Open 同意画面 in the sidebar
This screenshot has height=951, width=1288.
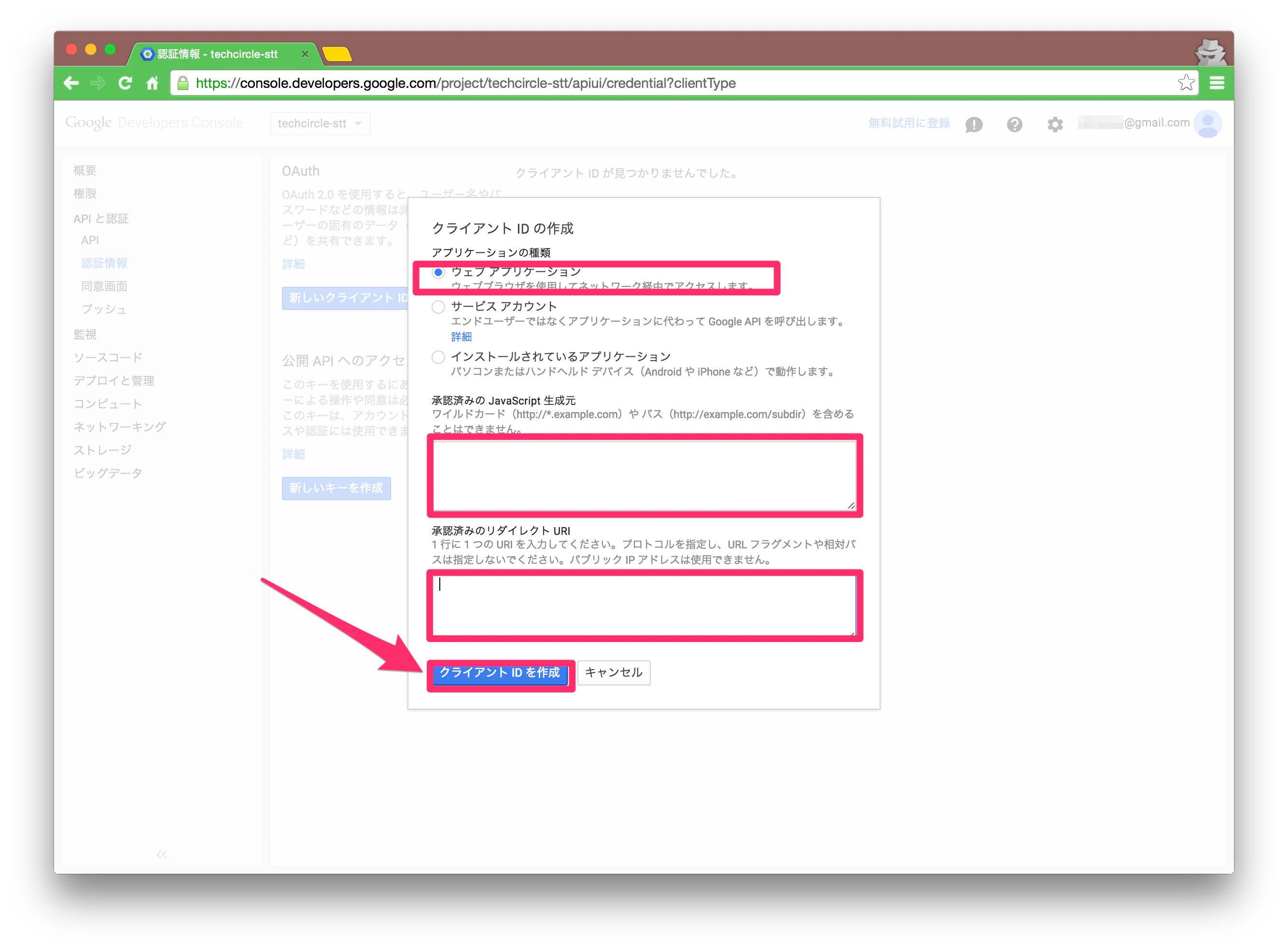click(104, 286)
